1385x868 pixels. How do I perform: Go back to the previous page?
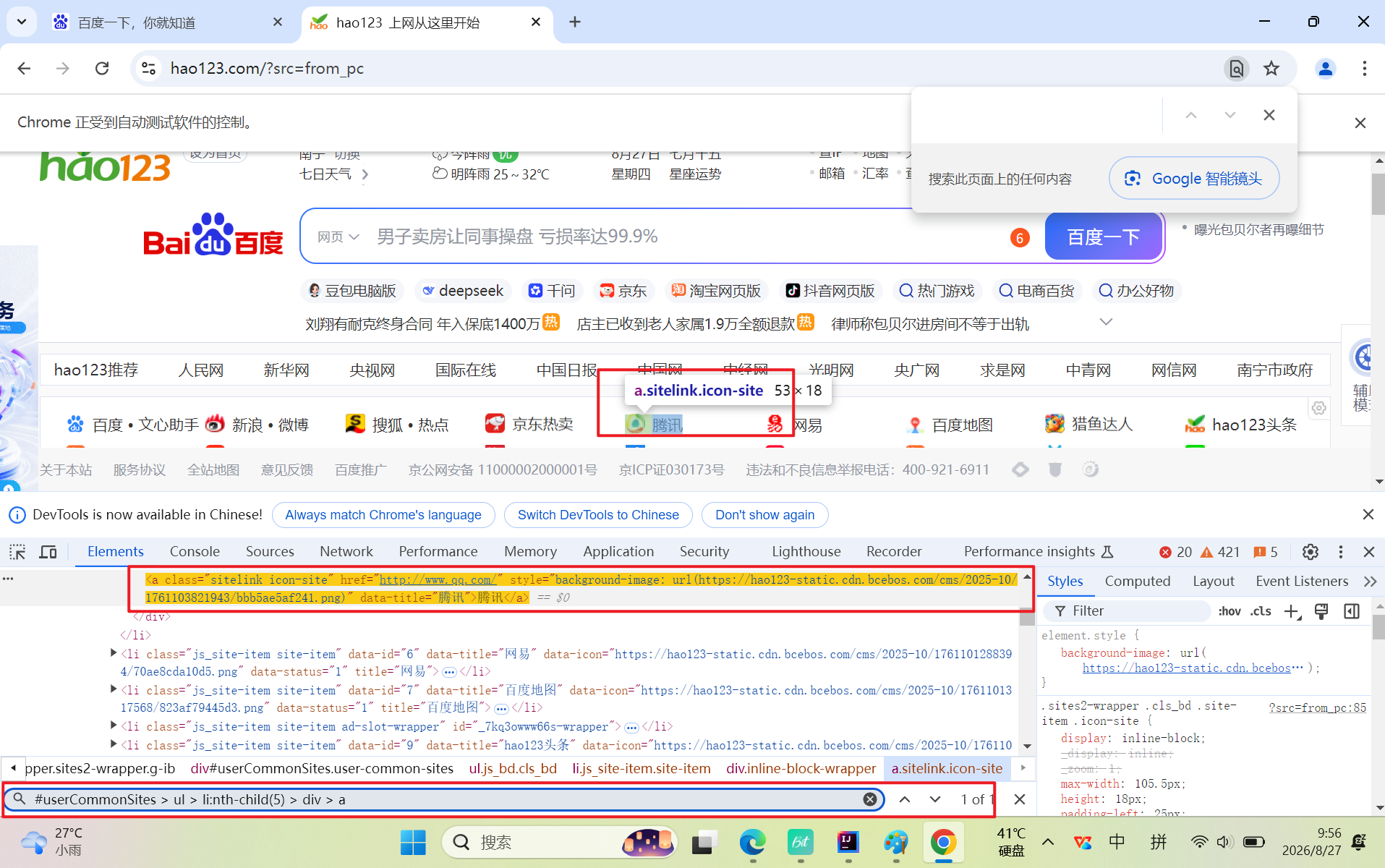point(24,68)
